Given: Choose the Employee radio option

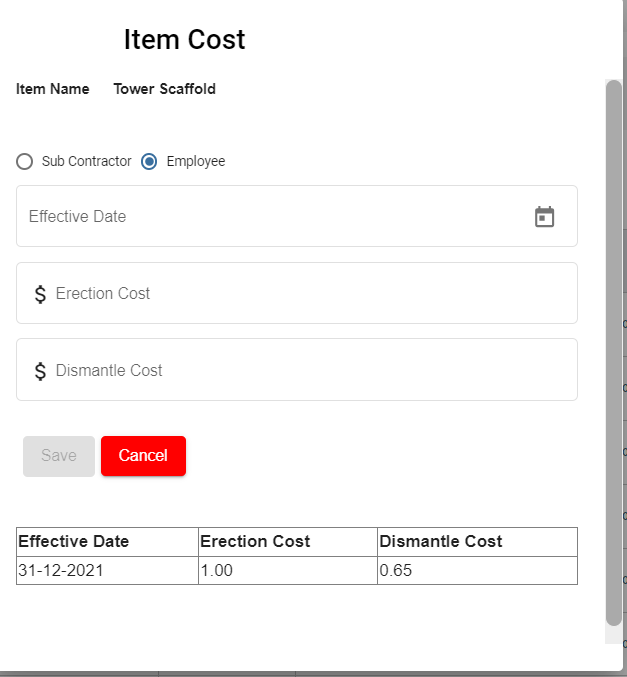Looking at the screenshot, I should coord(149,162).
